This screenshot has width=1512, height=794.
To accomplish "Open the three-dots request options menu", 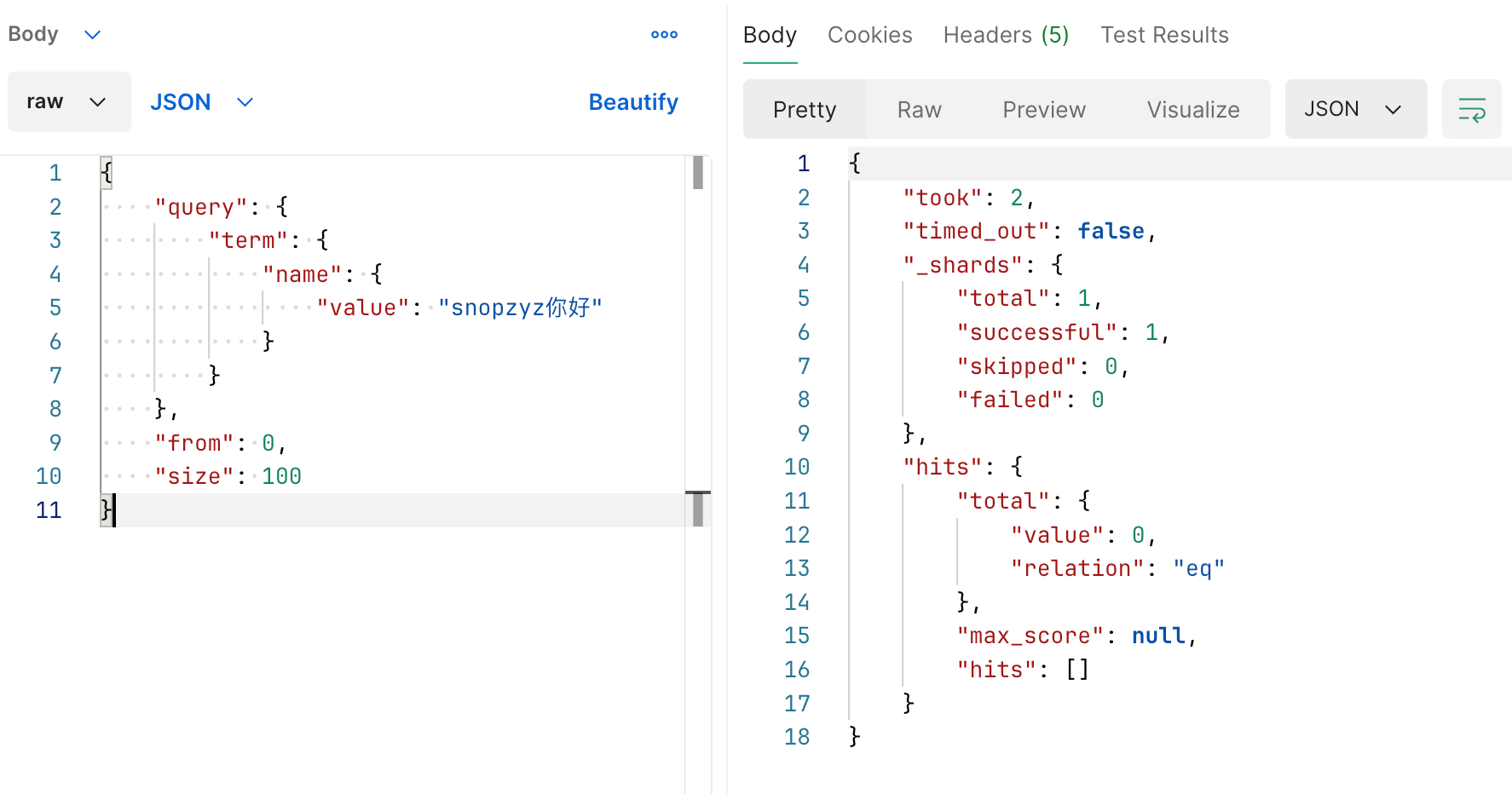I will coord(664,35).
